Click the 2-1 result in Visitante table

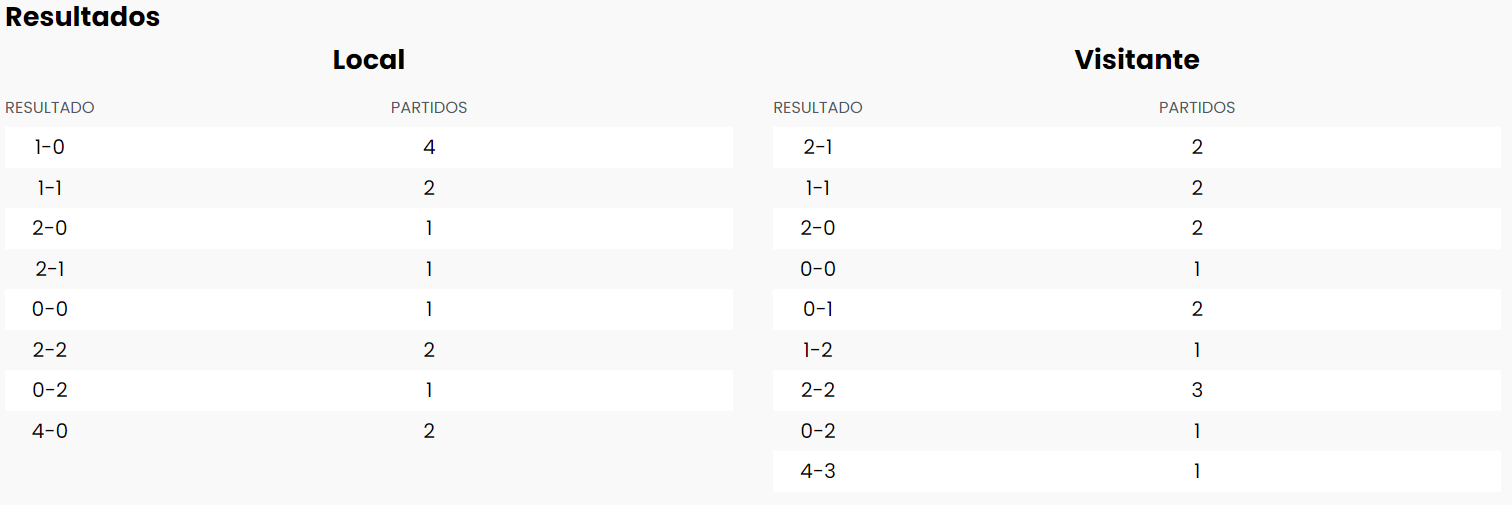(818, 147)
